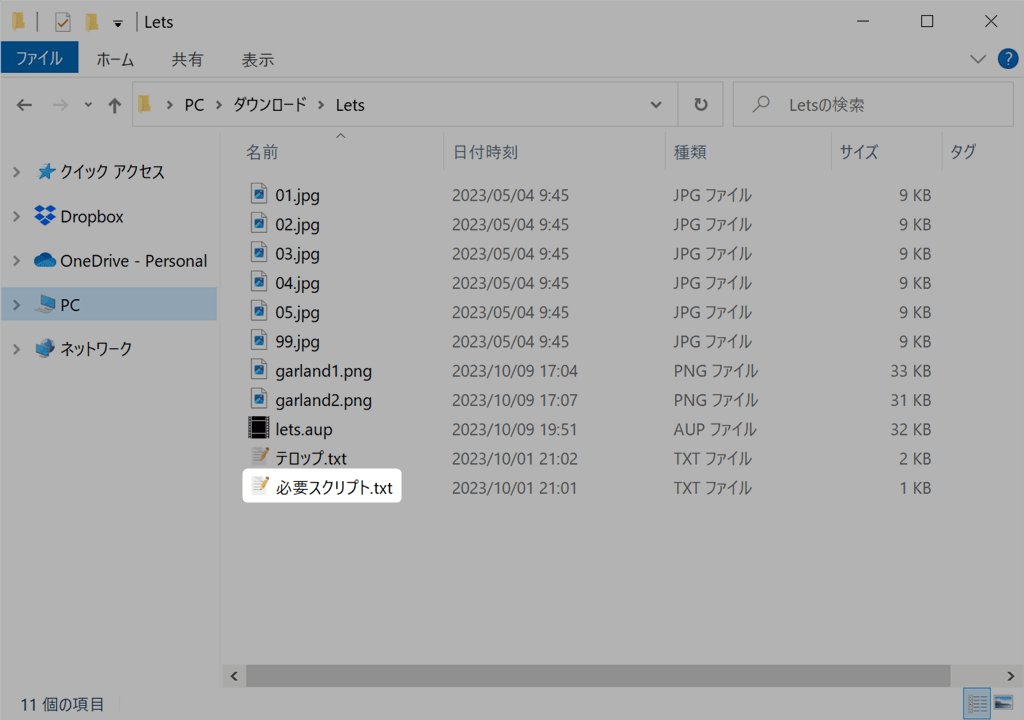The image size is (1024, 720).
Task: Click the クイックアクセス star icon
Action: click(44, 171)
